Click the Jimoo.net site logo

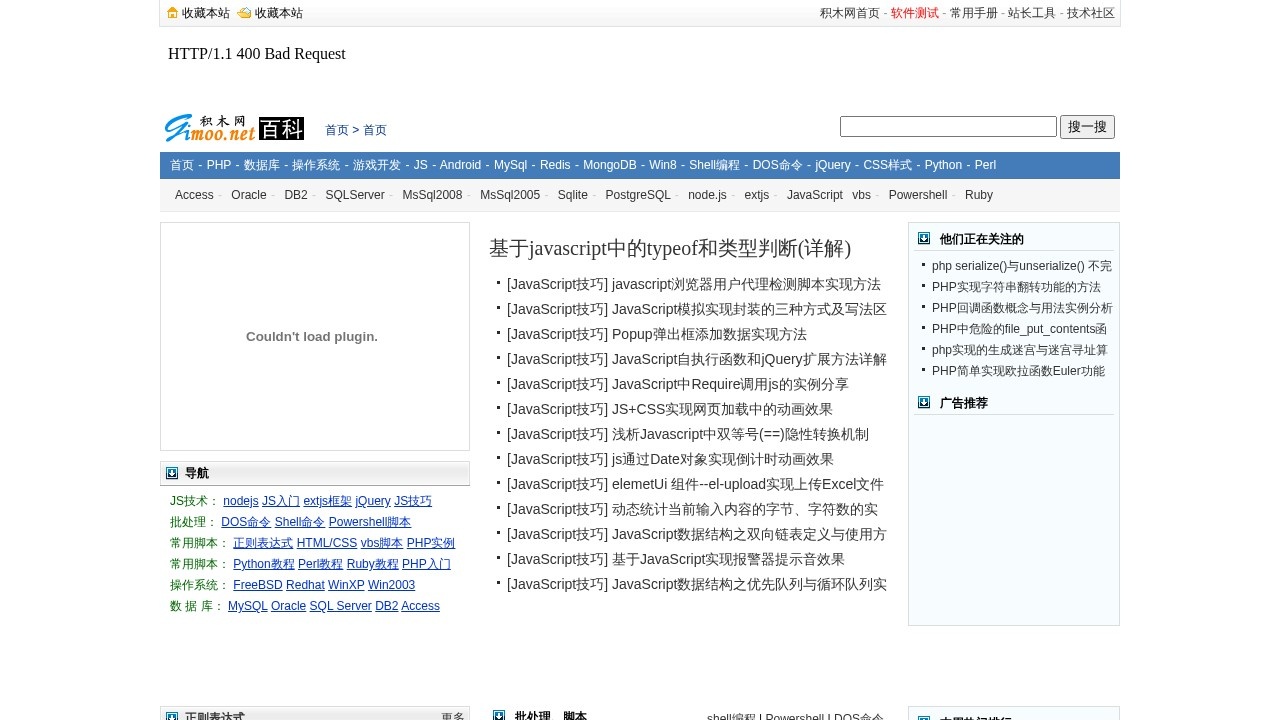[x=210, y=128]
